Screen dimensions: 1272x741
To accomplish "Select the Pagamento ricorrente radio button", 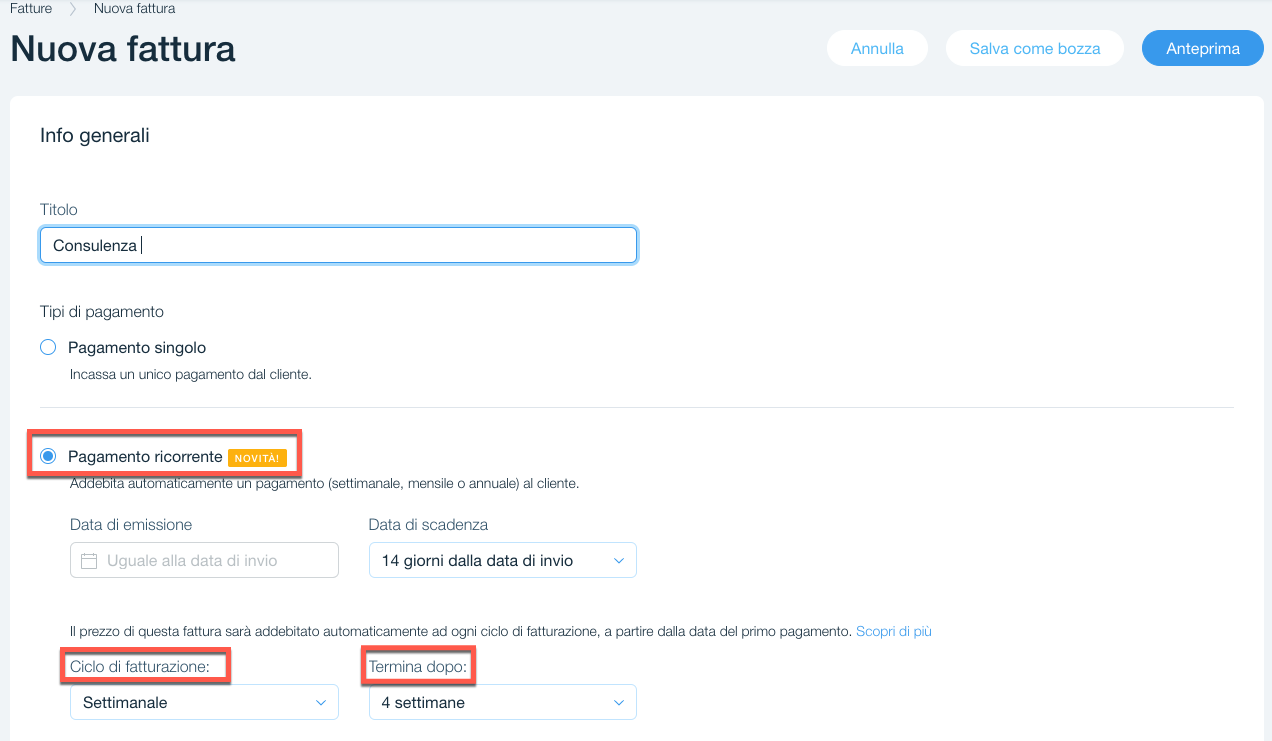I will tap(48, 457).
